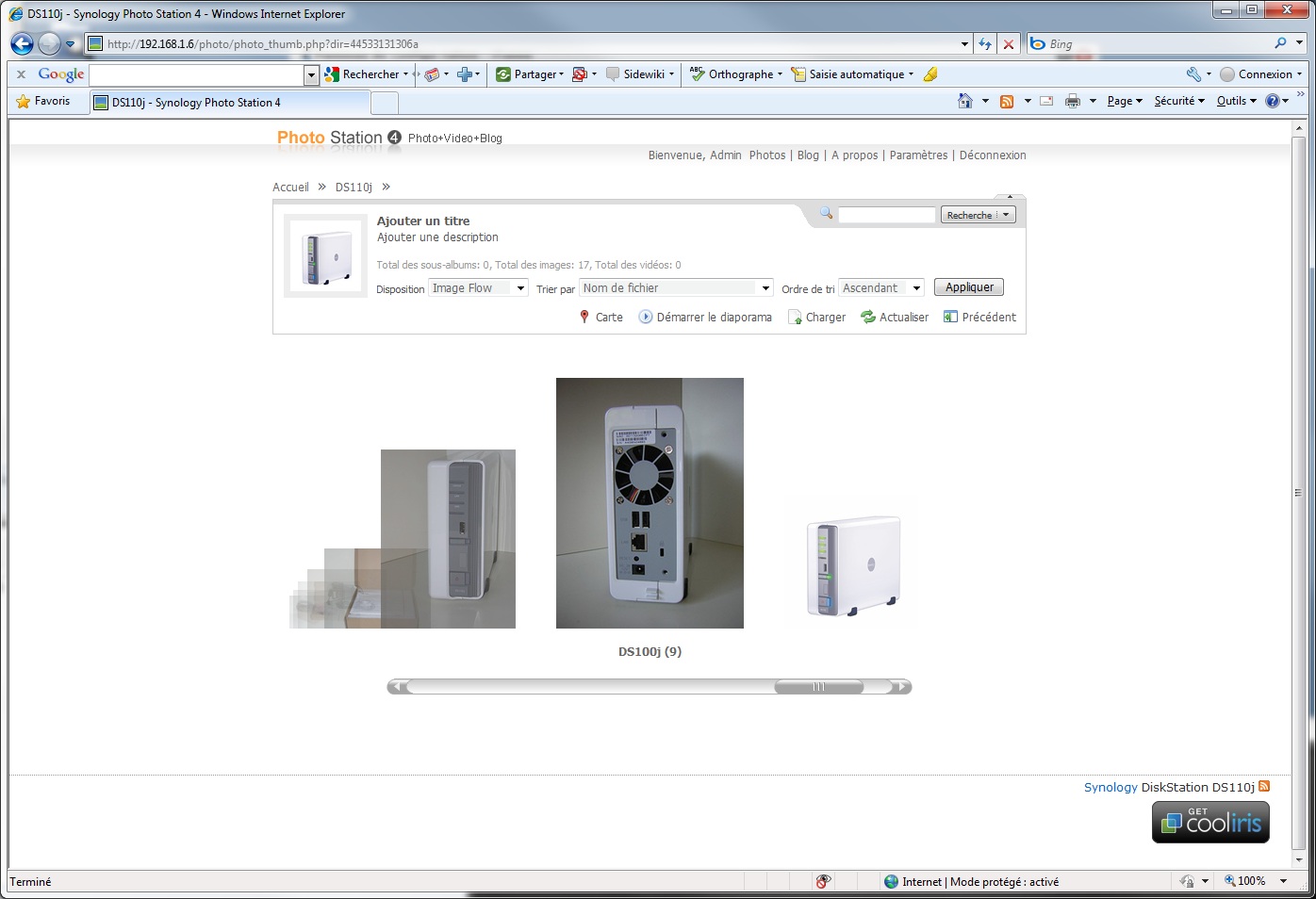This screenshot has height=899, width=1316.
Task: Open the Favoris star button
Action: coord(43,101)
